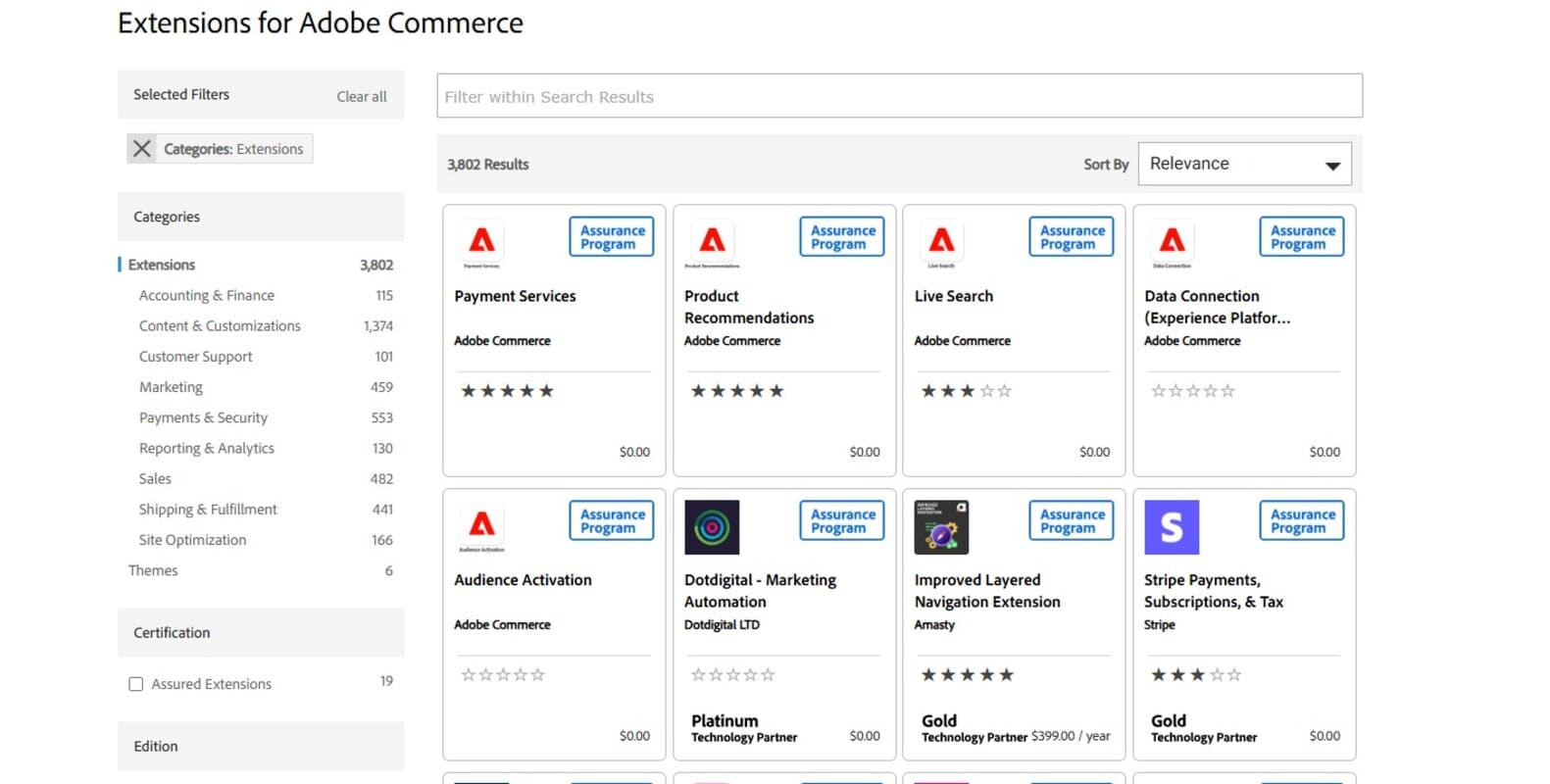Click the Live Search Adobe logo icon
Image resolution: width=1550 pixels, height=784 pixels.
tap(941, 241)
